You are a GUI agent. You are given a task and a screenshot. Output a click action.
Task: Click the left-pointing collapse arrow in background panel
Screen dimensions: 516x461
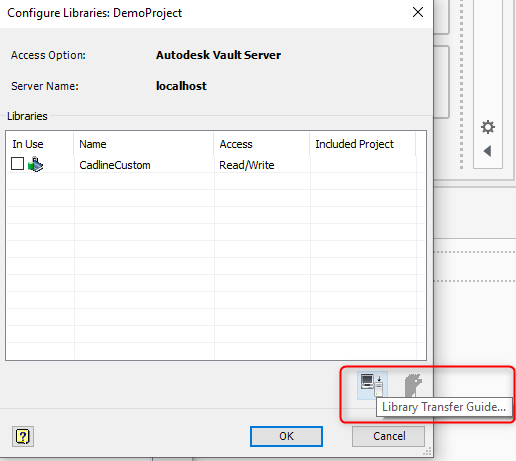(487, 151)
